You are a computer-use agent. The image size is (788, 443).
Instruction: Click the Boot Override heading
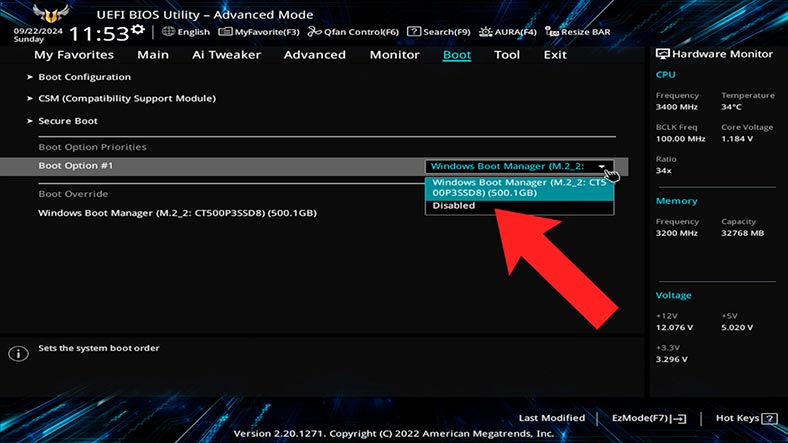[73, 194]
